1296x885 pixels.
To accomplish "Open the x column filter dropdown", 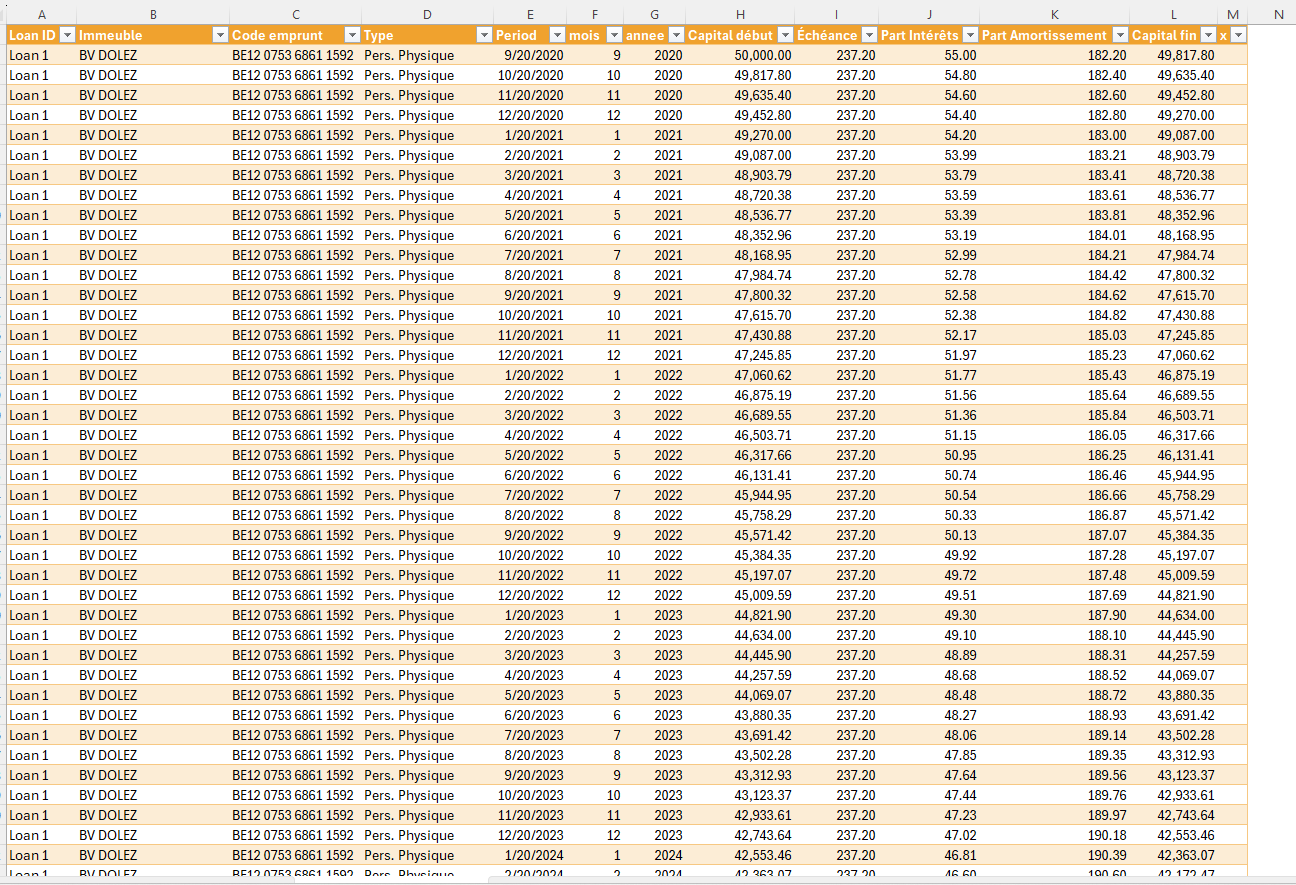I will (1238, 35).
